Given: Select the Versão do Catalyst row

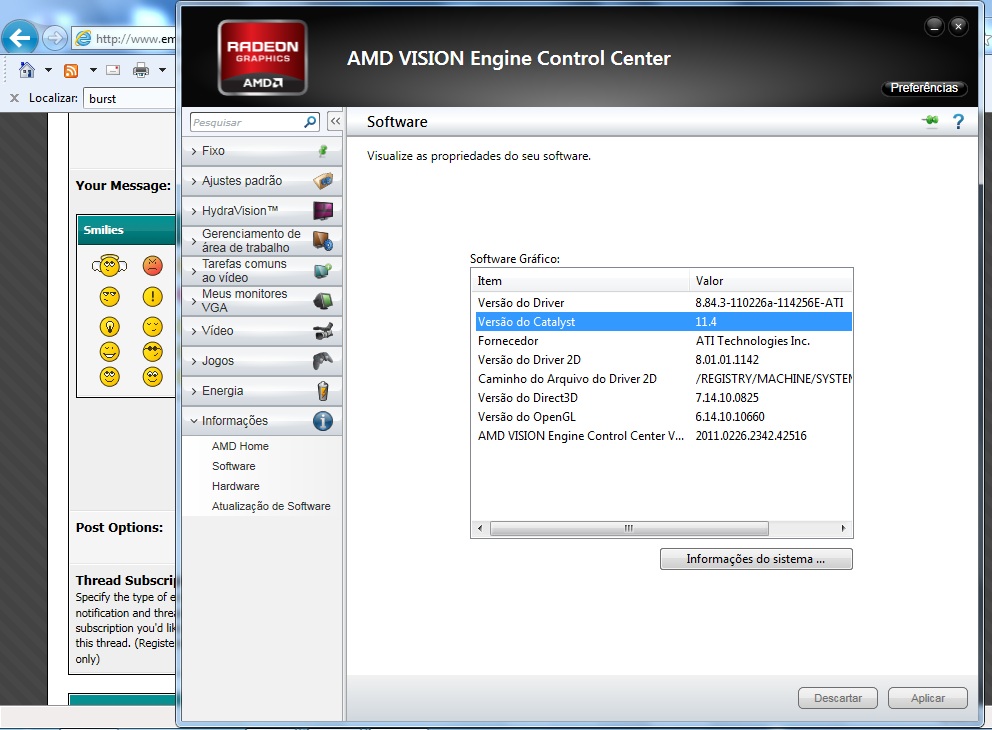Looking at the screenshot, I should [x=664, y=321].
